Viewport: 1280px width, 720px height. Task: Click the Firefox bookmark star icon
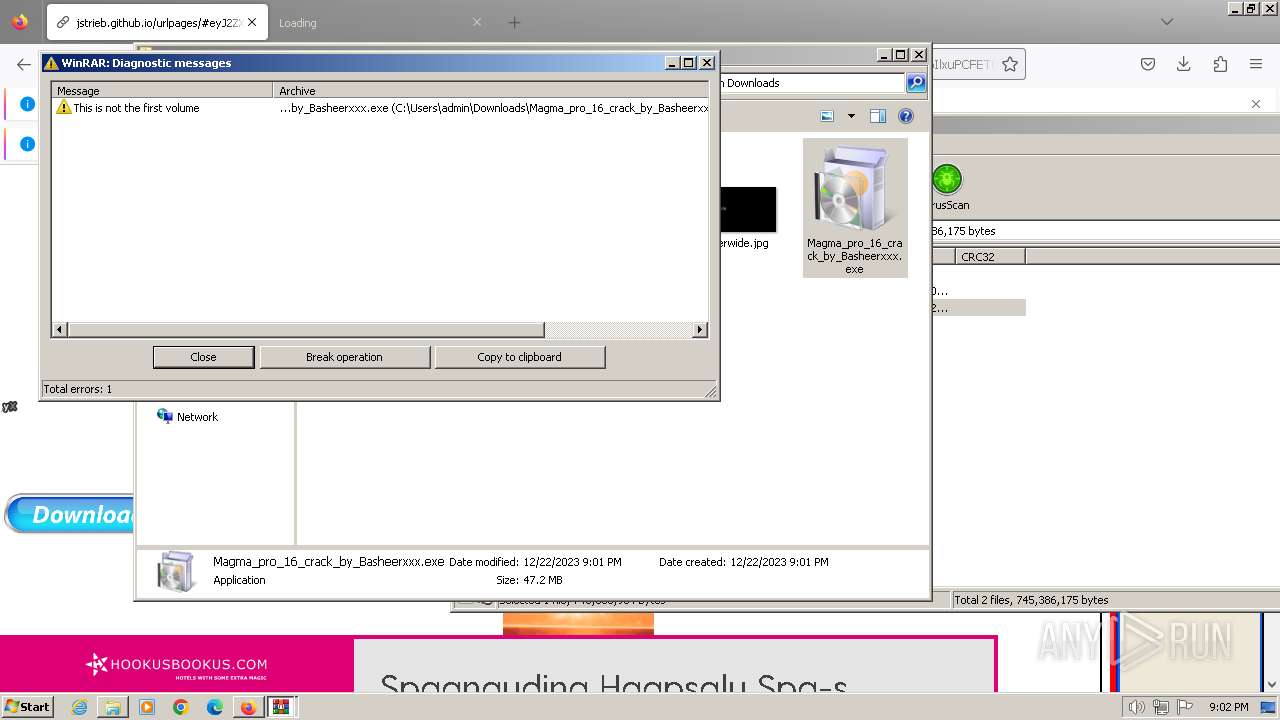[x=1010, y=64]
